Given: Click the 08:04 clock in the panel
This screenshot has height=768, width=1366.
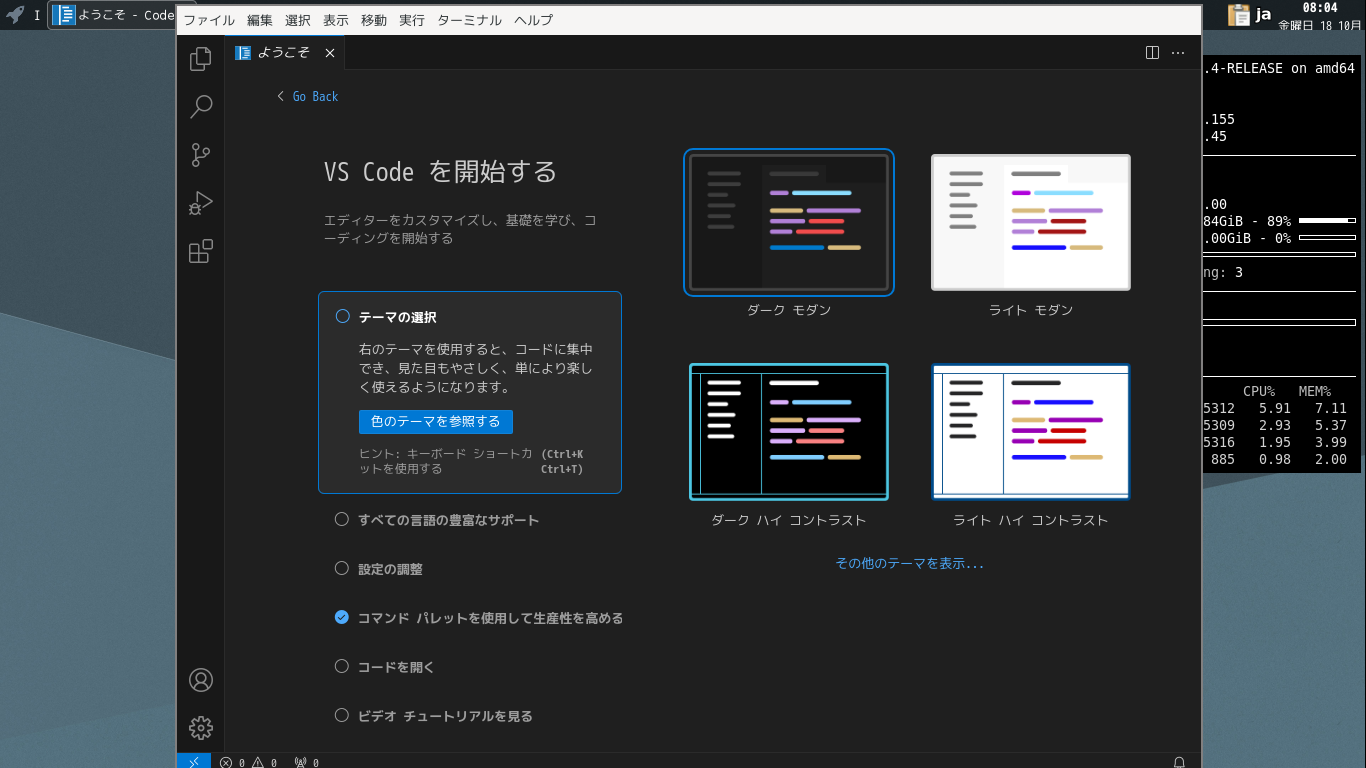Looking at the screenshot, I should click(1320, 7).
